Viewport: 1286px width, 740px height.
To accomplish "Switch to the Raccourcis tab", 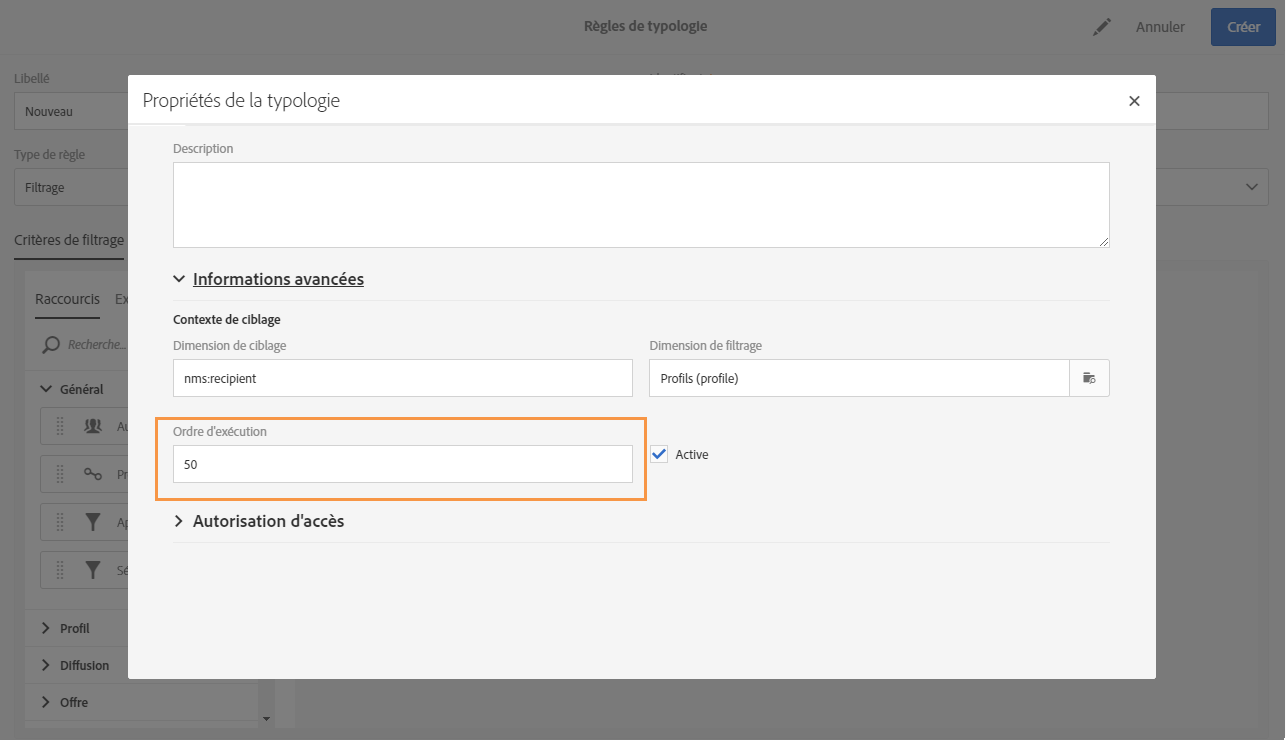I will point(67,299).
